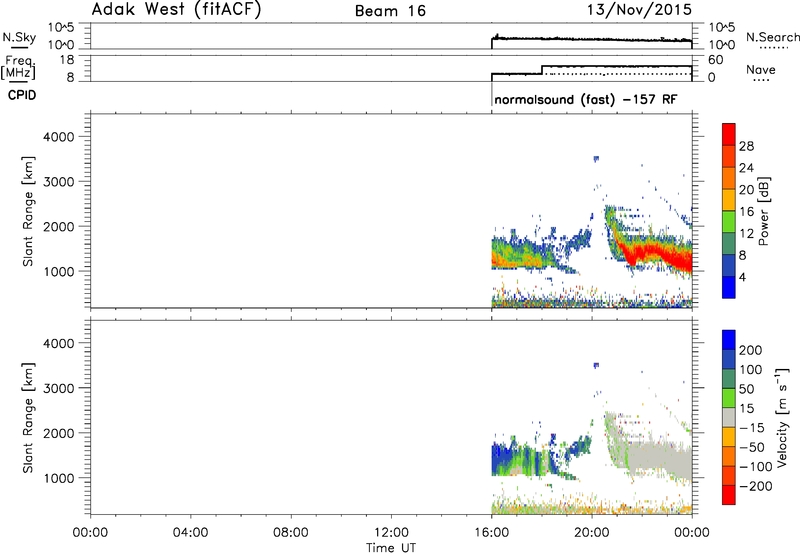This screenshot has height=554, width=800.
Task: Click the 'Freq. [MHz]' axis label
Action: [19, 67]
